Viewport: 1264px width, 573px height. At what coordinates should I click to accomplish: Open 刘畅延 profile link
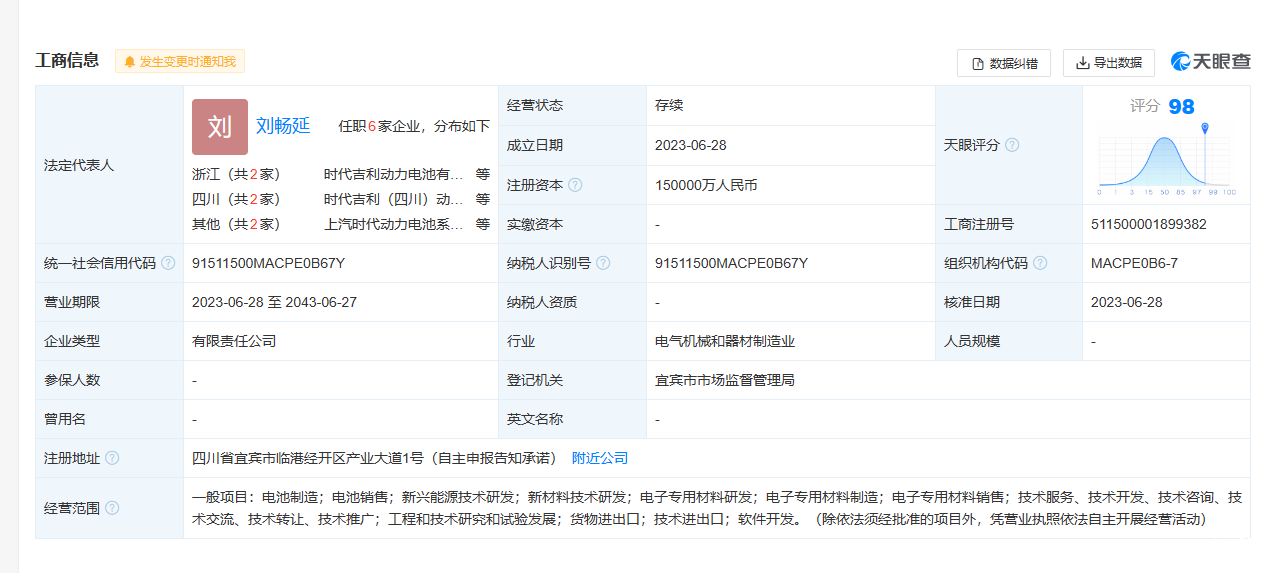pyautogui.click(x=283, y=126)
